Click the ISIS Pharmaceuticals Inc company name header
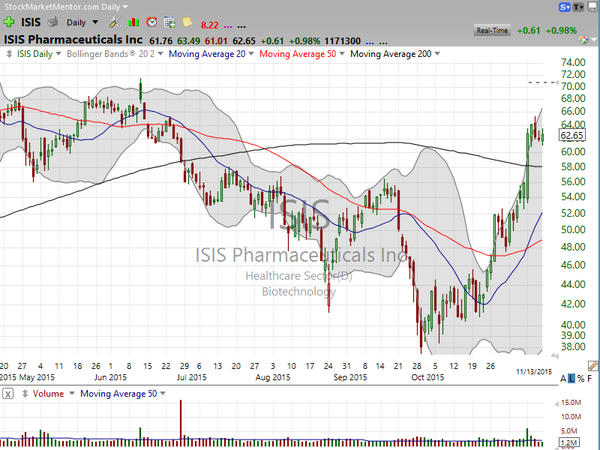 tap(73, 39)
